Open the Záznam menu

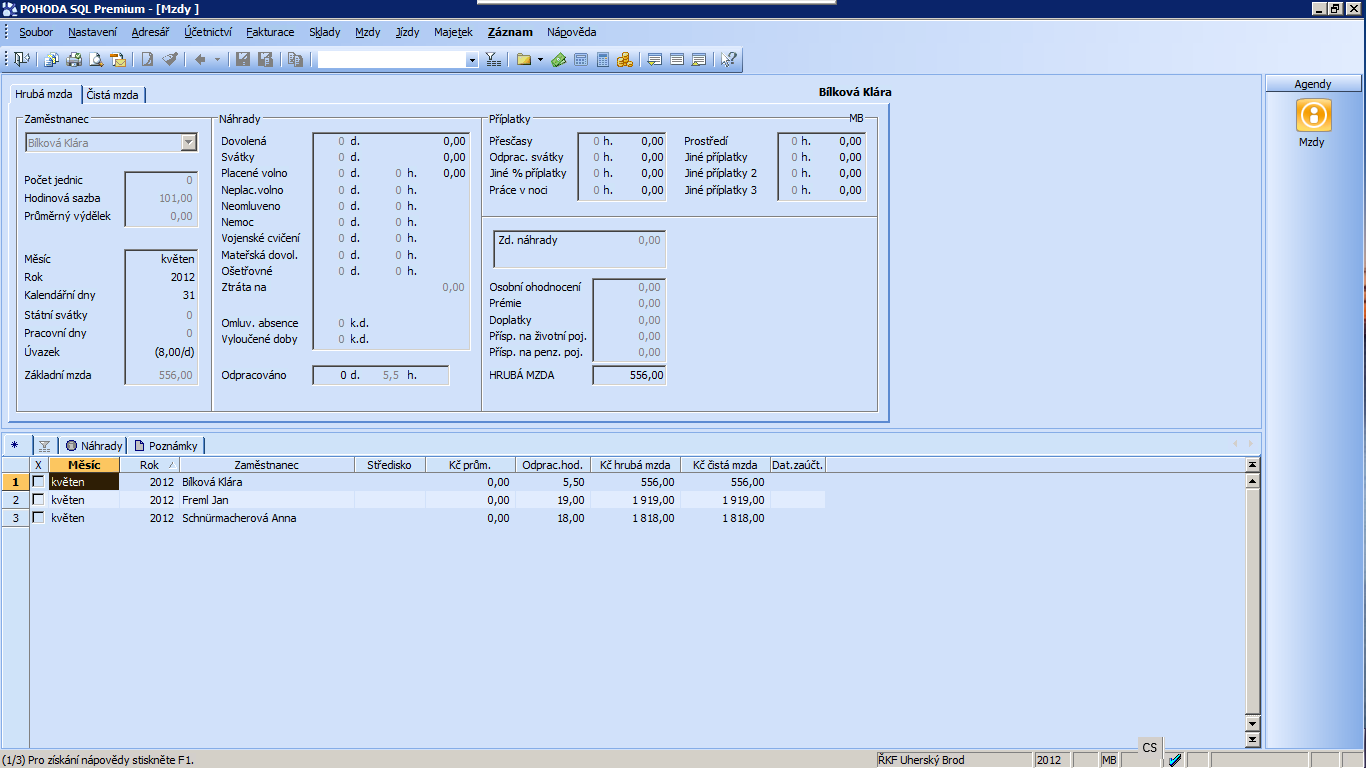coord(510,32)
